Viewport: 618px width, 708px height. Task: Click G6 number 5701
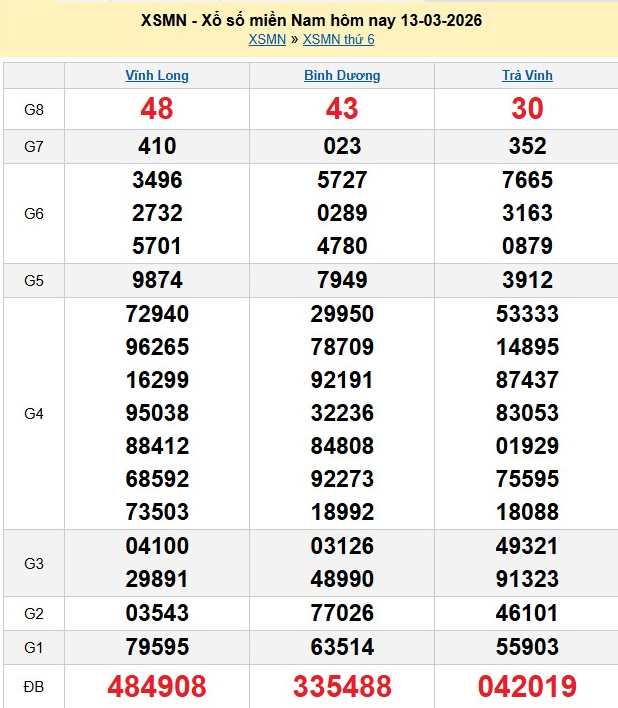157,246
